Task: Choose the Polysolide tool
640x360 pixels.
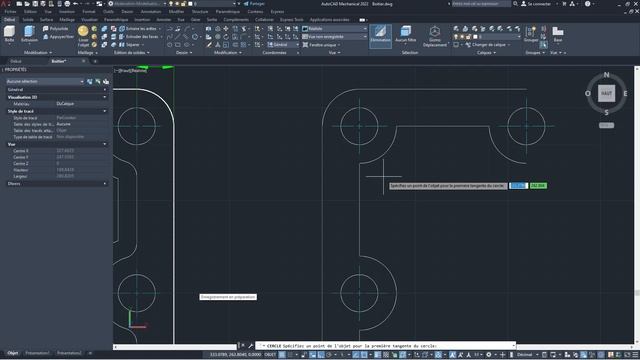Action: pyautogui.click(x=56, y=29)
